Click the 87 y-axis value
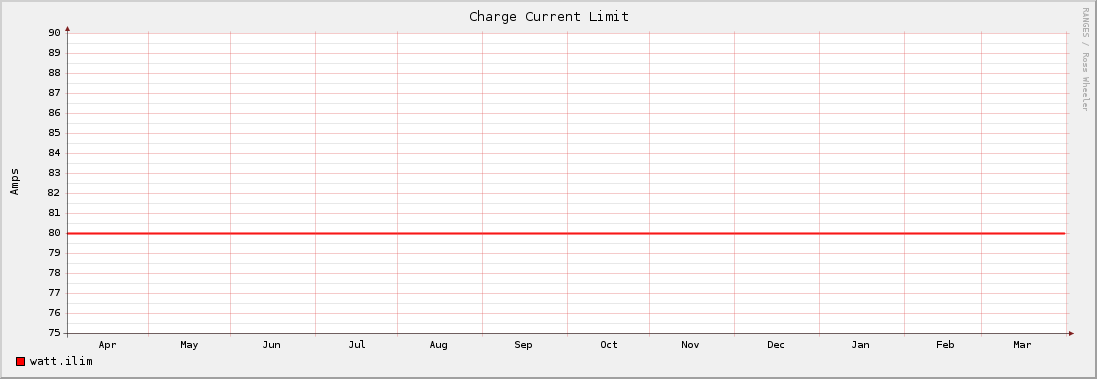 tap(55, 93)
